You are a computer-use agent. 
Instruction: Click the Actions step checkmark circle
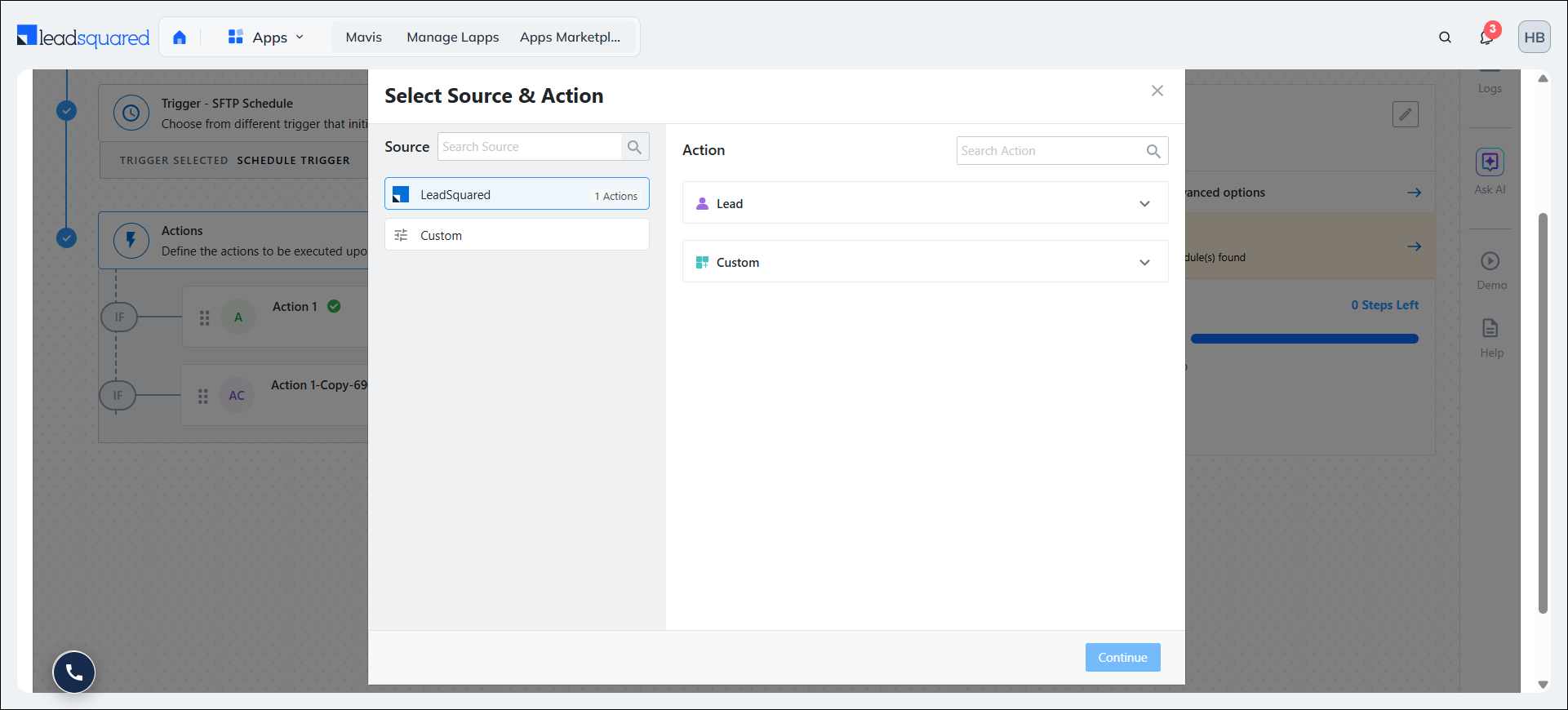pos(67,237)
